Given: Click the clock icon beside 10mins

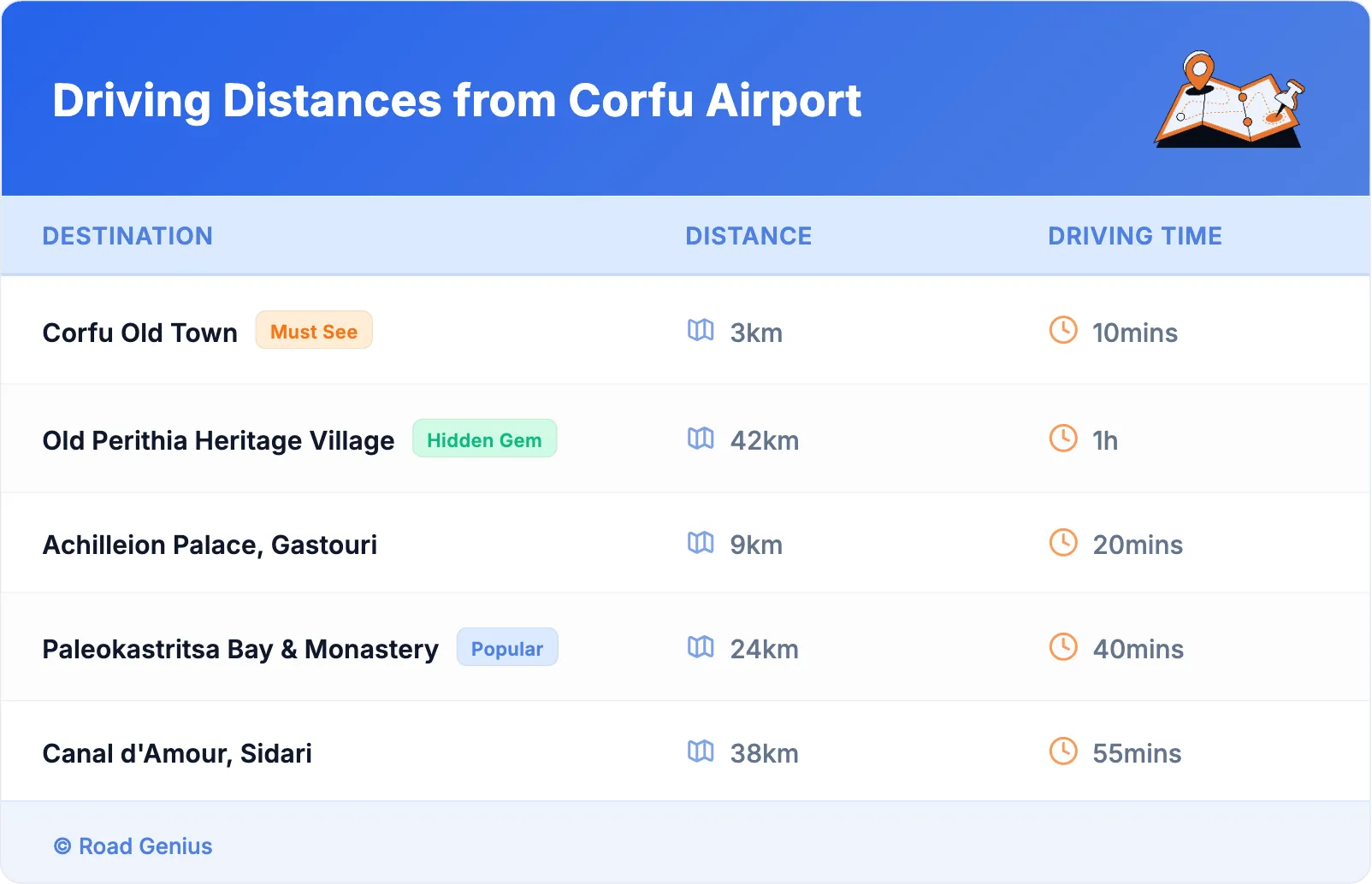Looking at the screenshot, I should pyautogui.click(x=1063, y=330).
